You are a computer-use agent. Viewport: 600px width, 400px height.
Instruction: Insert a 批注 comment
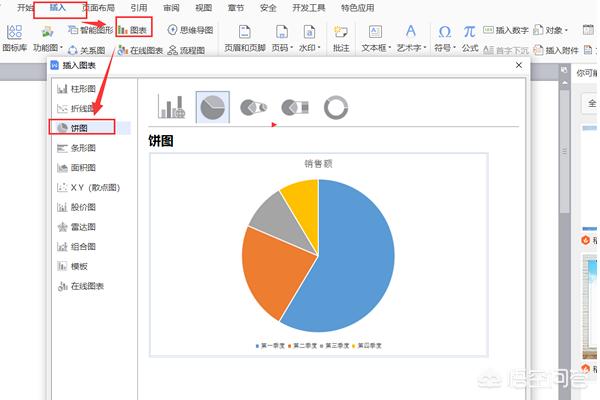[x=341, y=38]
